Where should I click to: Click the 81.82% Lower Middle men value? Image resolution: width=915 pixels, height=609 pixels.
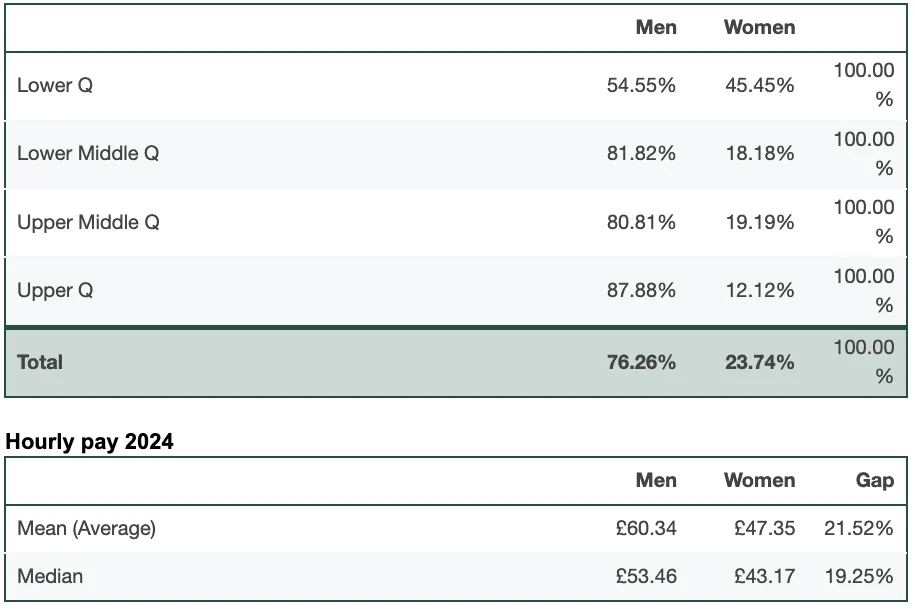click(641, 153)
